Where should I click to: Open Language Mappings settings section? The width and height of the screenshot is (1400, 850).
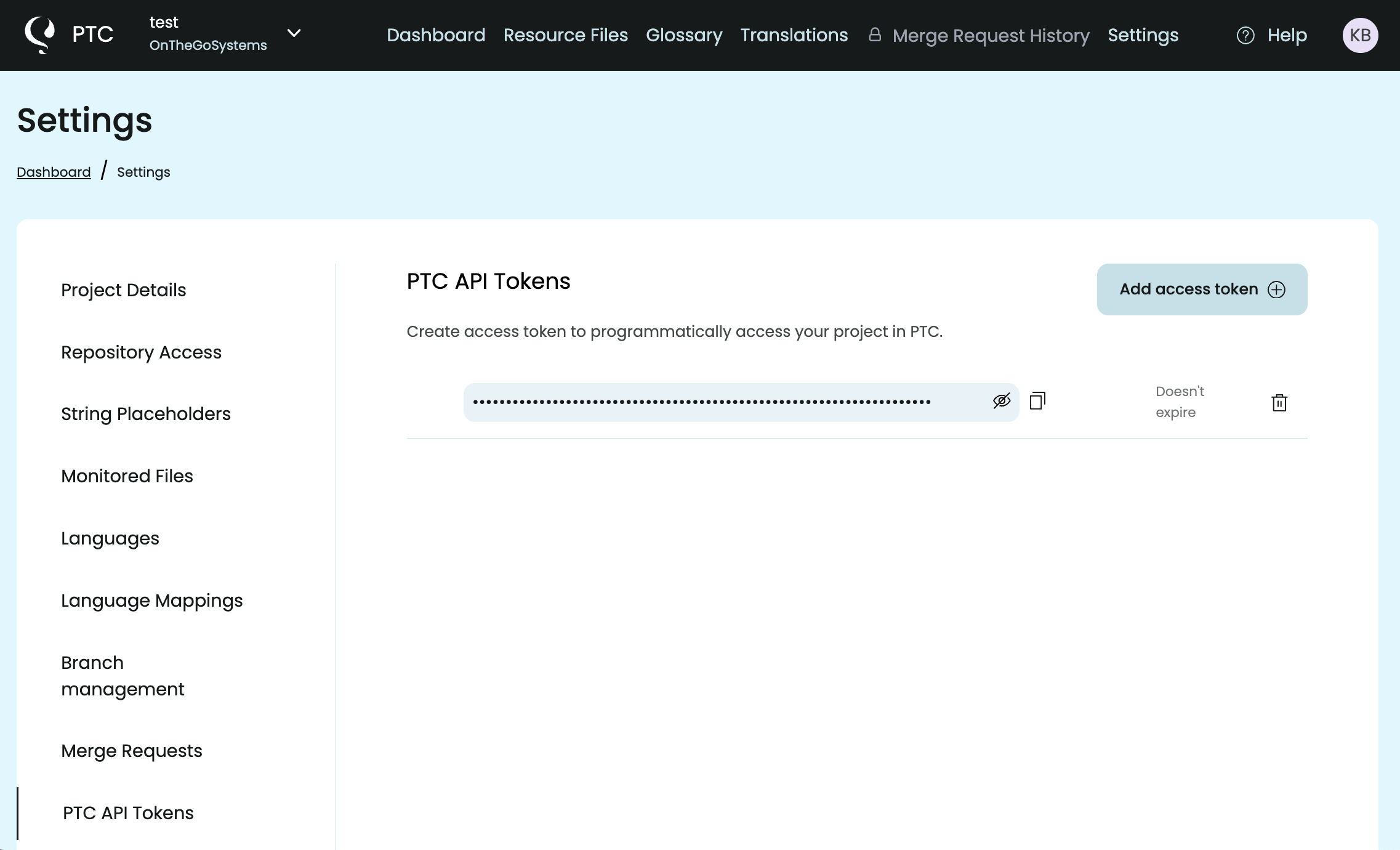pos(151,601)
